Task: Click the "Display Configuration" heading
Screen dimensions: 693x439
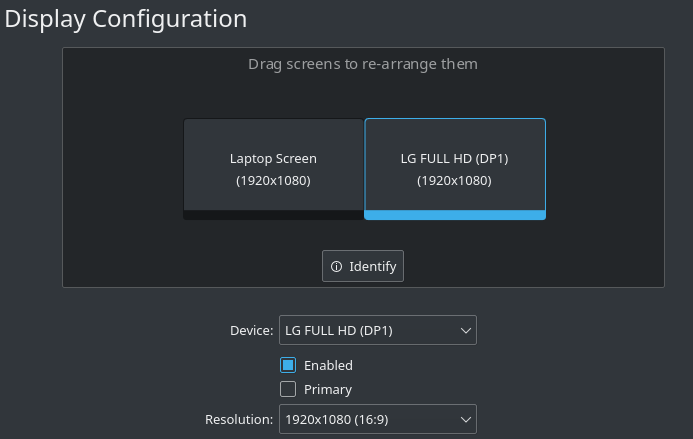Action: click(126, 19)
